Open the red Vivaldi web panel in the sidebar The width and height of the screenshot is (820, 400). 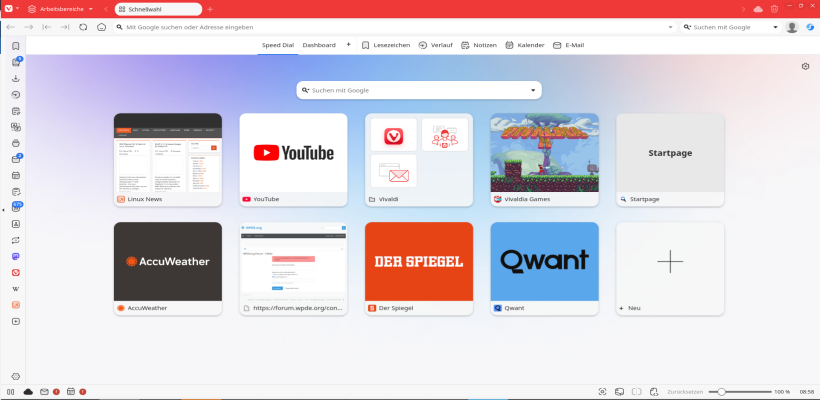click(x=16, y=272)
